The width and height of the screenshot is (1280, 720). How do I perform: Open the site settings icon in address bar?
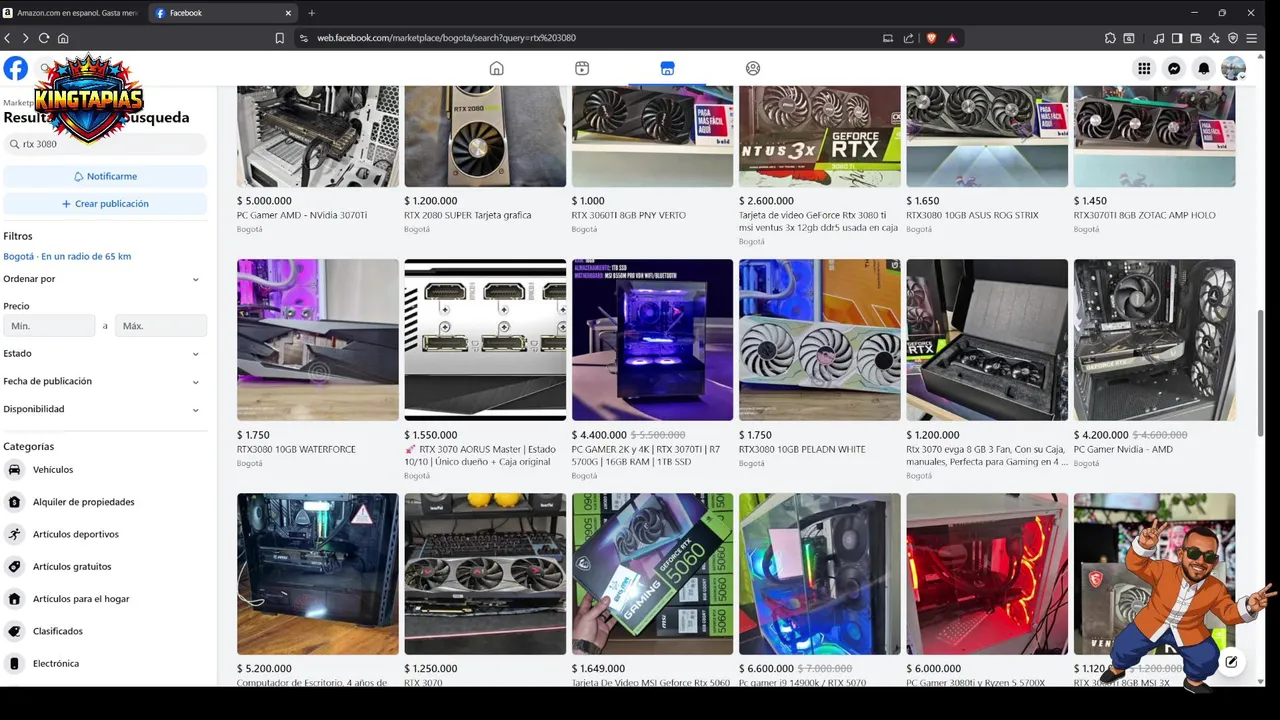point(304,38)
